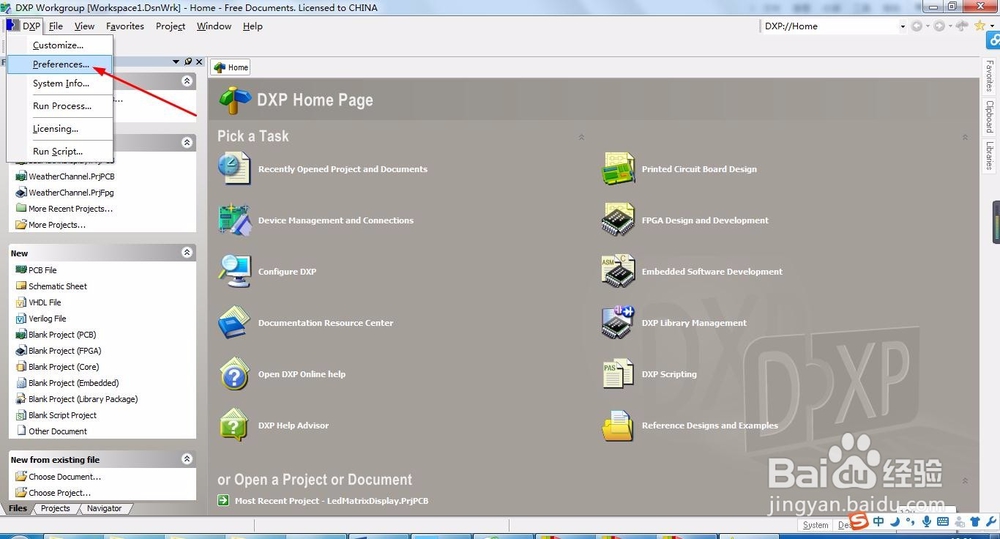
Task: Select Preferences... in the DXP menu
Action: click(60, 64)
